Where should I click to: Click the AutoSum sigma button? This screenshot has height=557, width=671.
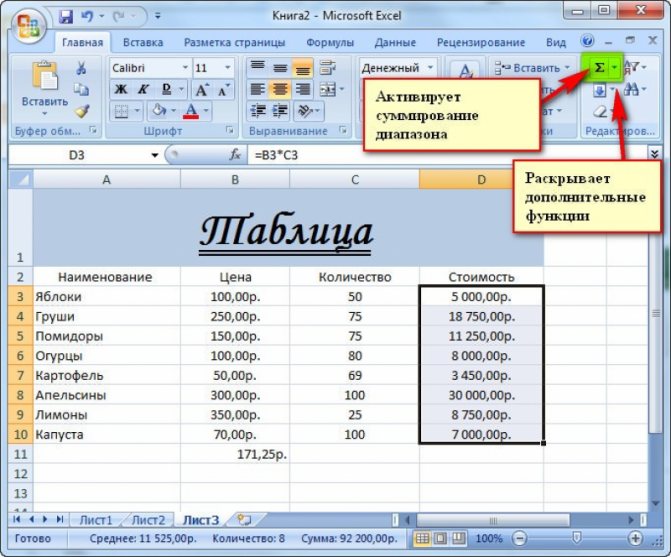point(599,68)
